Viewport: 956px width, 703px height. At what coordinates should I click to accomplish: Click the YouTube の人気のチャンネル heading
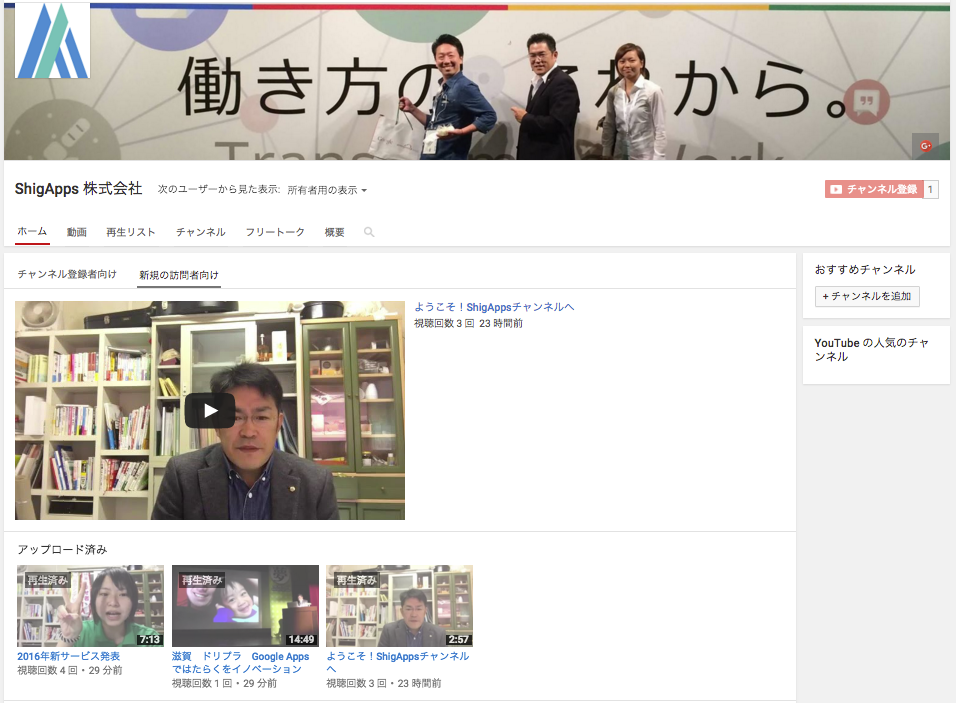click(872, 350)
